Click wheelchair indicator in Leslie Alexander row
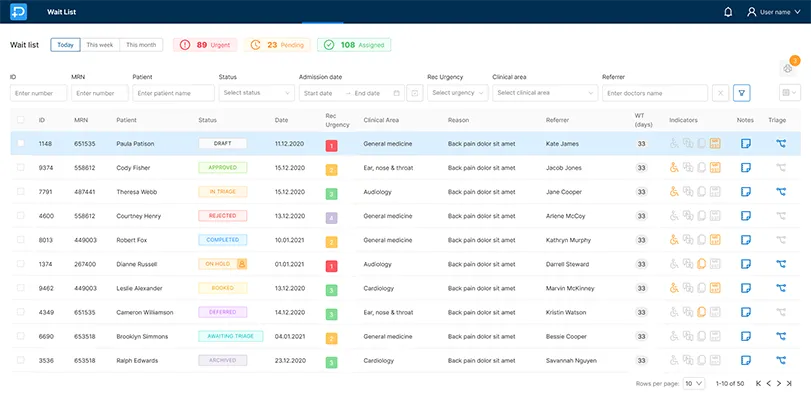Screen dimensions: 811x410 [674, 288]
